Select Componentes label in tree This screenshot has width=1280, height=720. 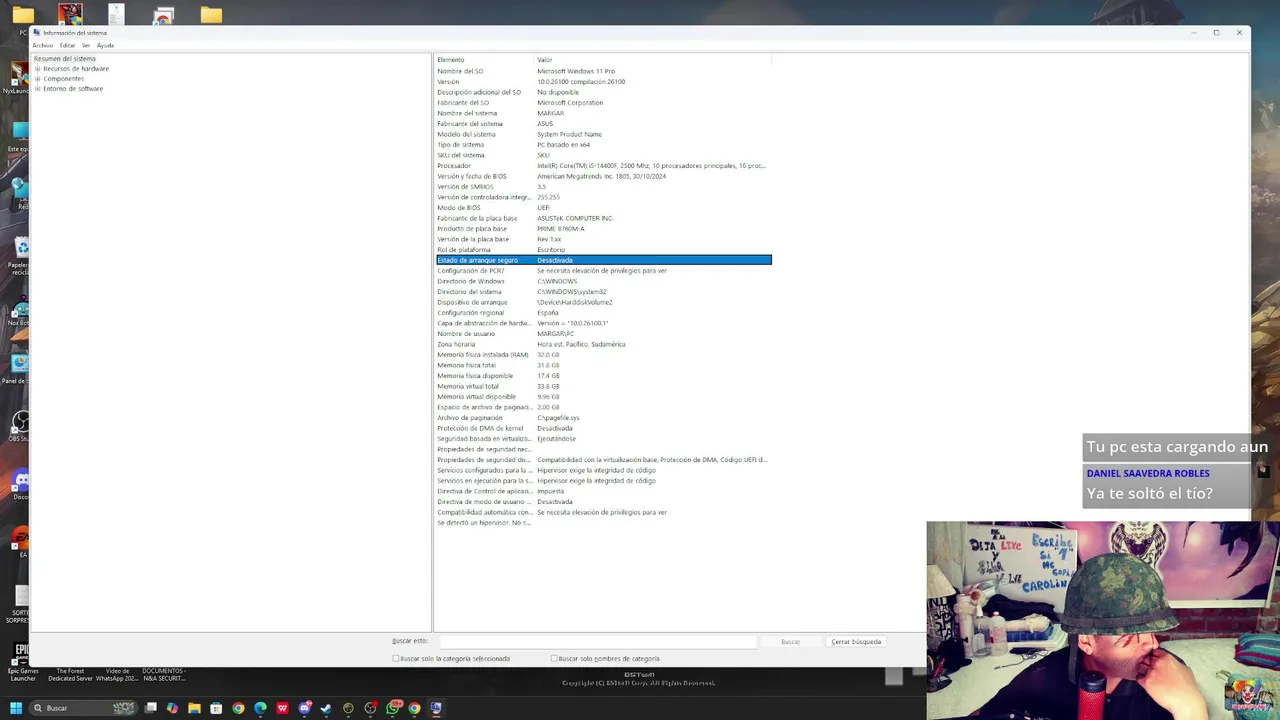coord(64,79)
